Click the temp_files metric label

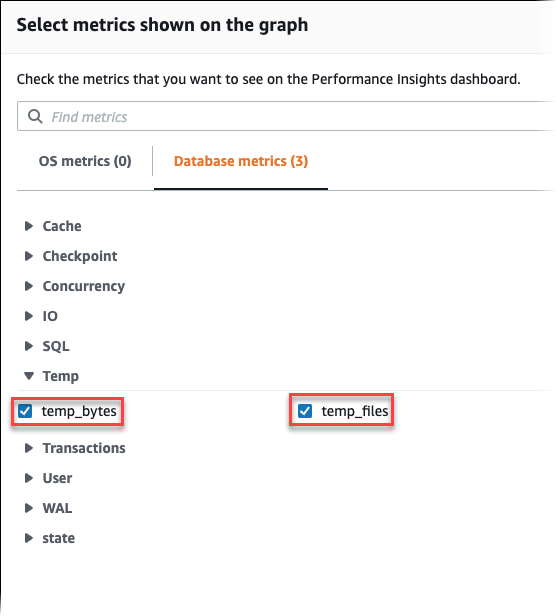point(355,411)
